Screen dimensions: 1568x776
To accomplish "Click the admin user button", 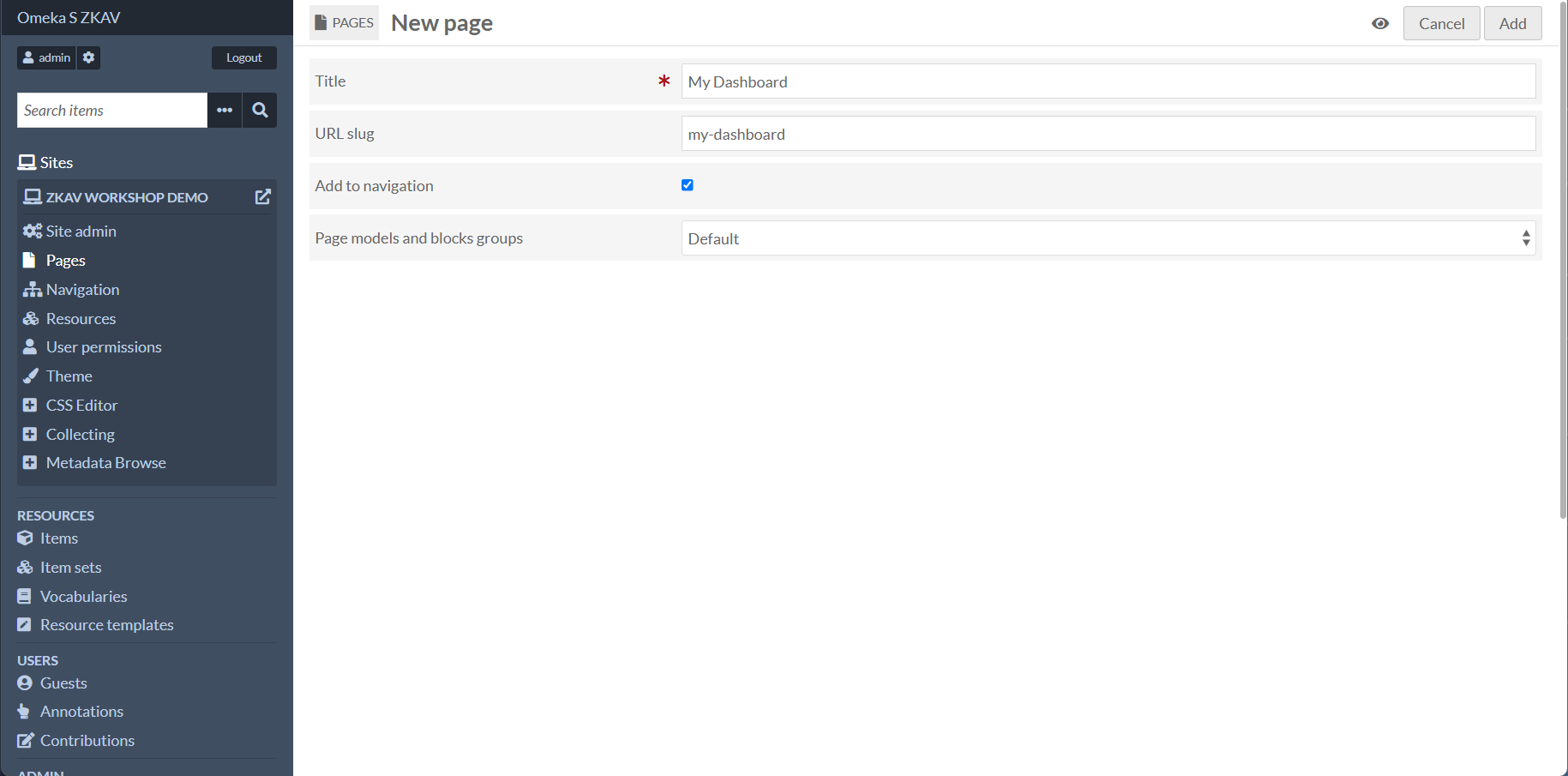I will coord(46,57).
